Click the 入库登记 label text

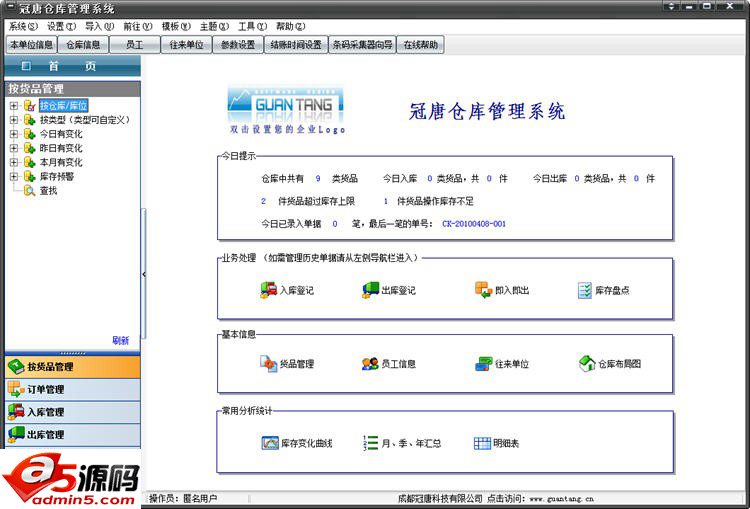pyautogui.click(x=297, y=290)
